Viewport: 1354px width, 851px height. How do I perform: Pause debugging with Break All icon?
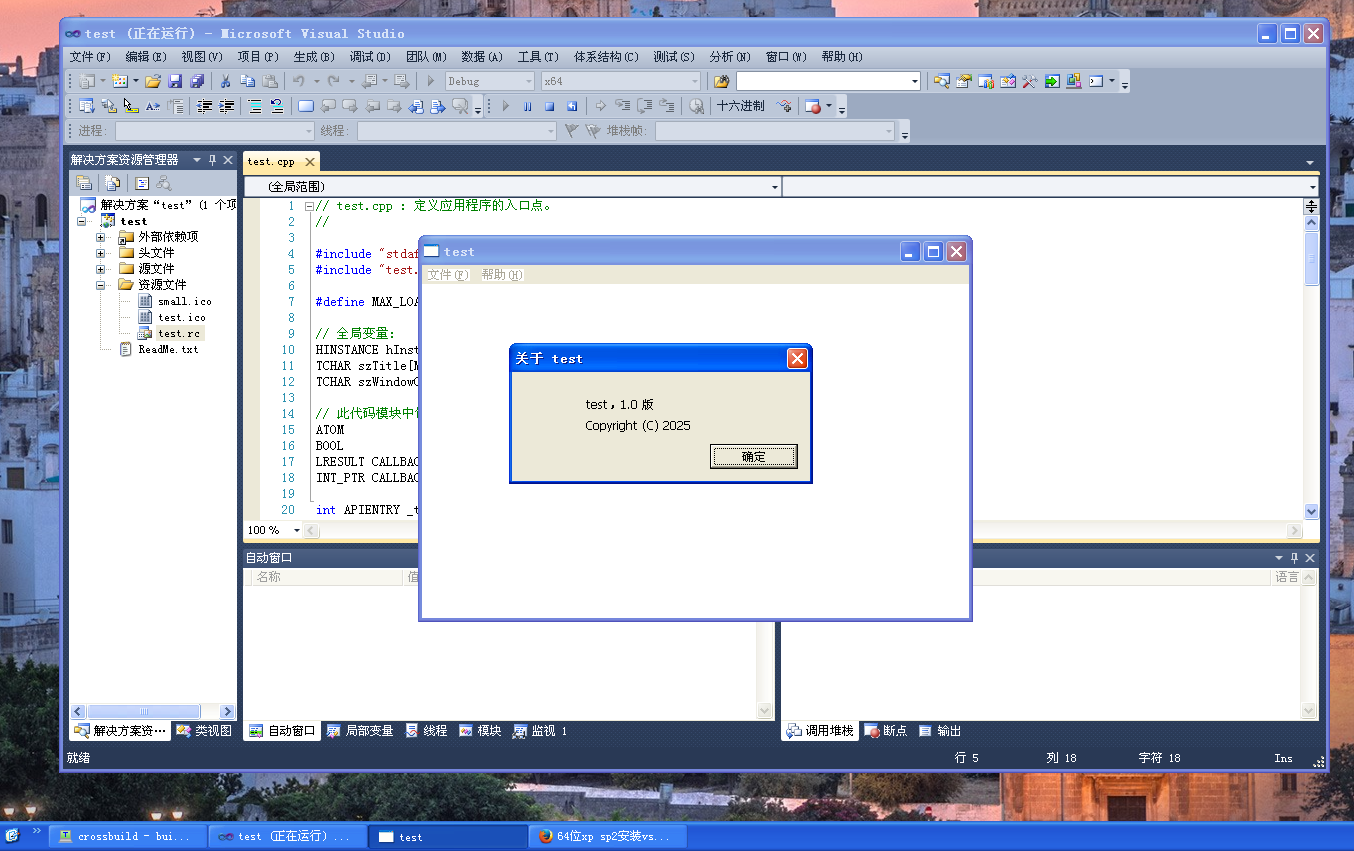[528, 106]
